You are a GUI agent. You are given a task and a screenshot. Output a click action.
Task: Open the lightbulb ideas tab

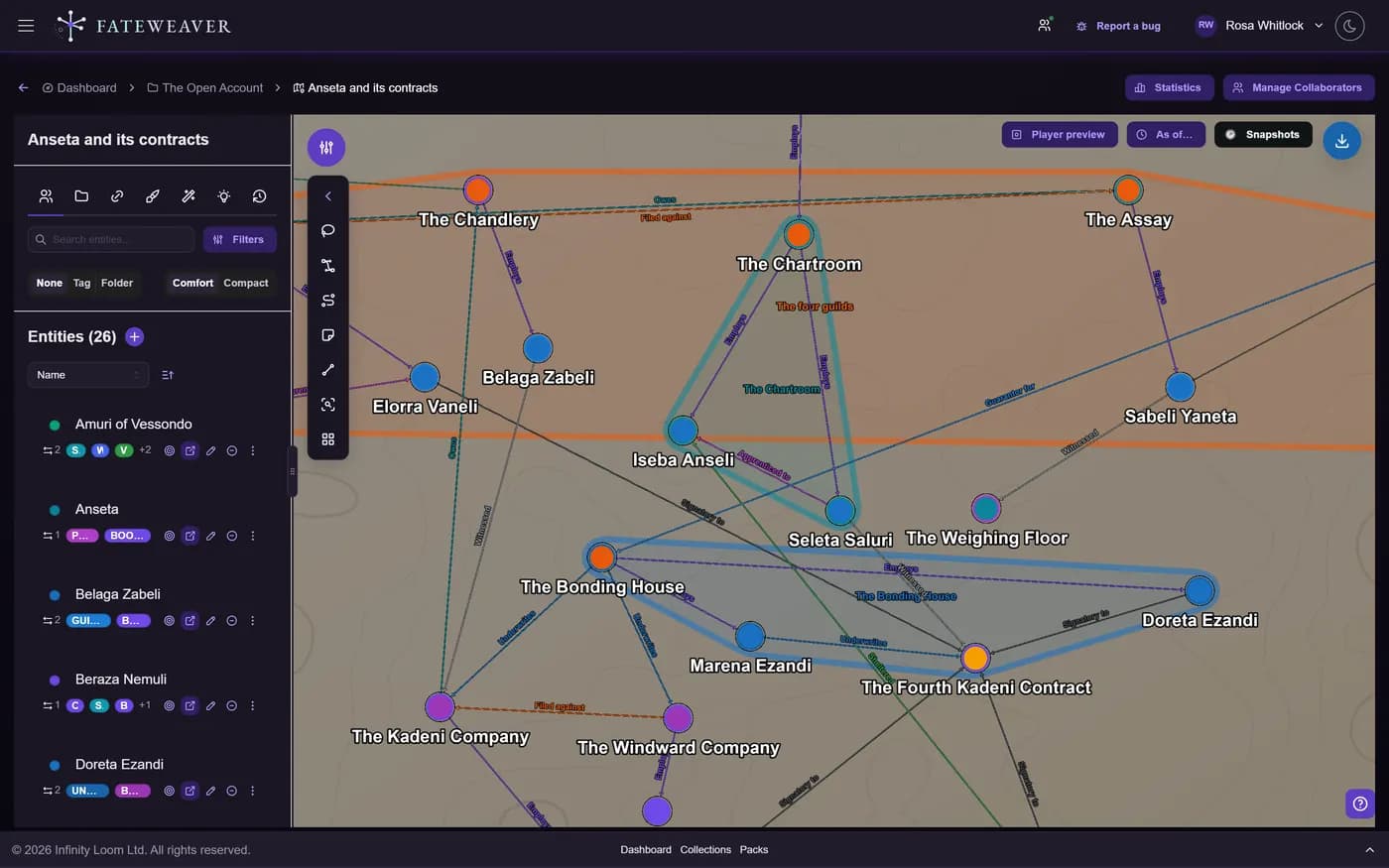(224, 196)
